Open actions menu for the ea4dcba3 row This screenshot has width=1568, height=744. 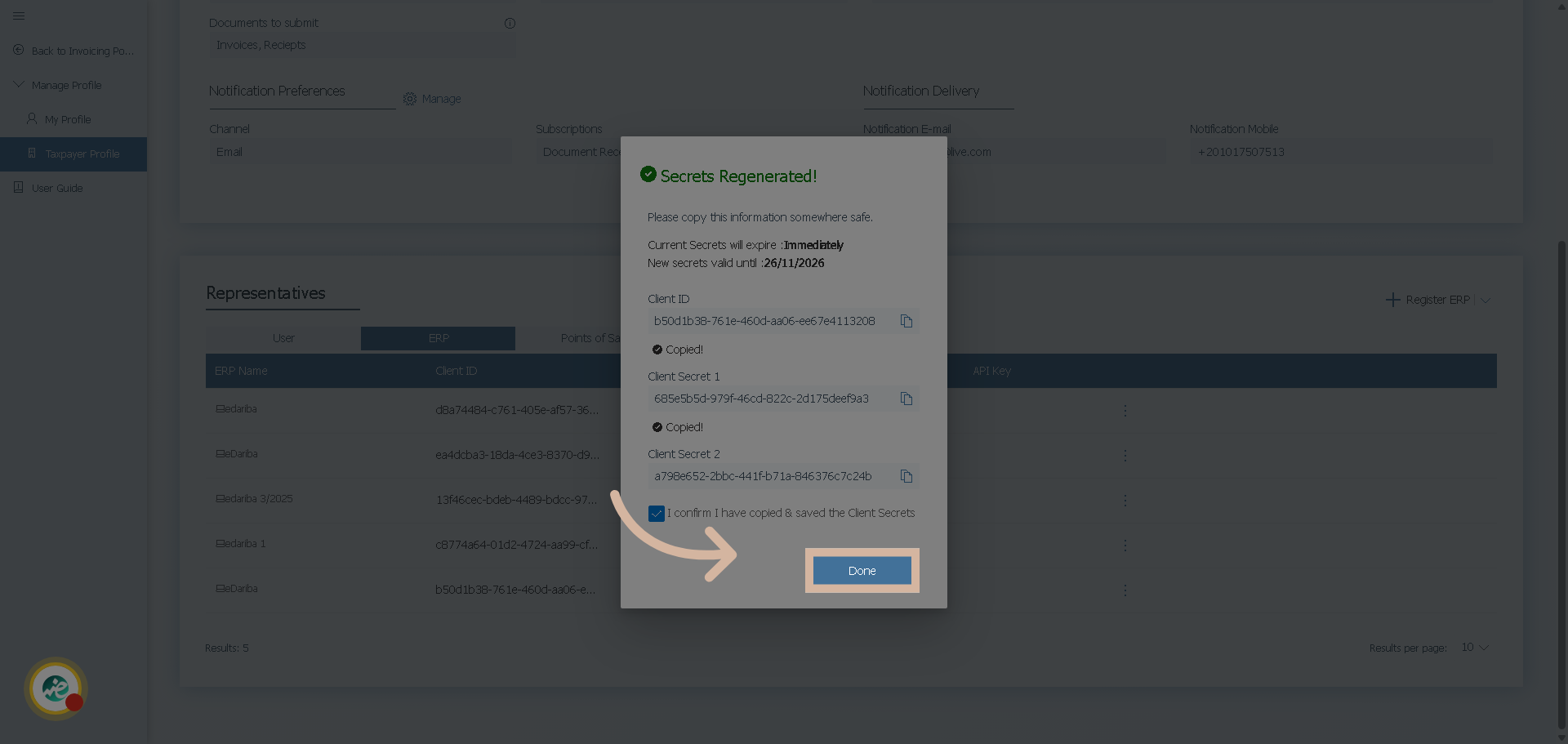tap(1125, 455)
